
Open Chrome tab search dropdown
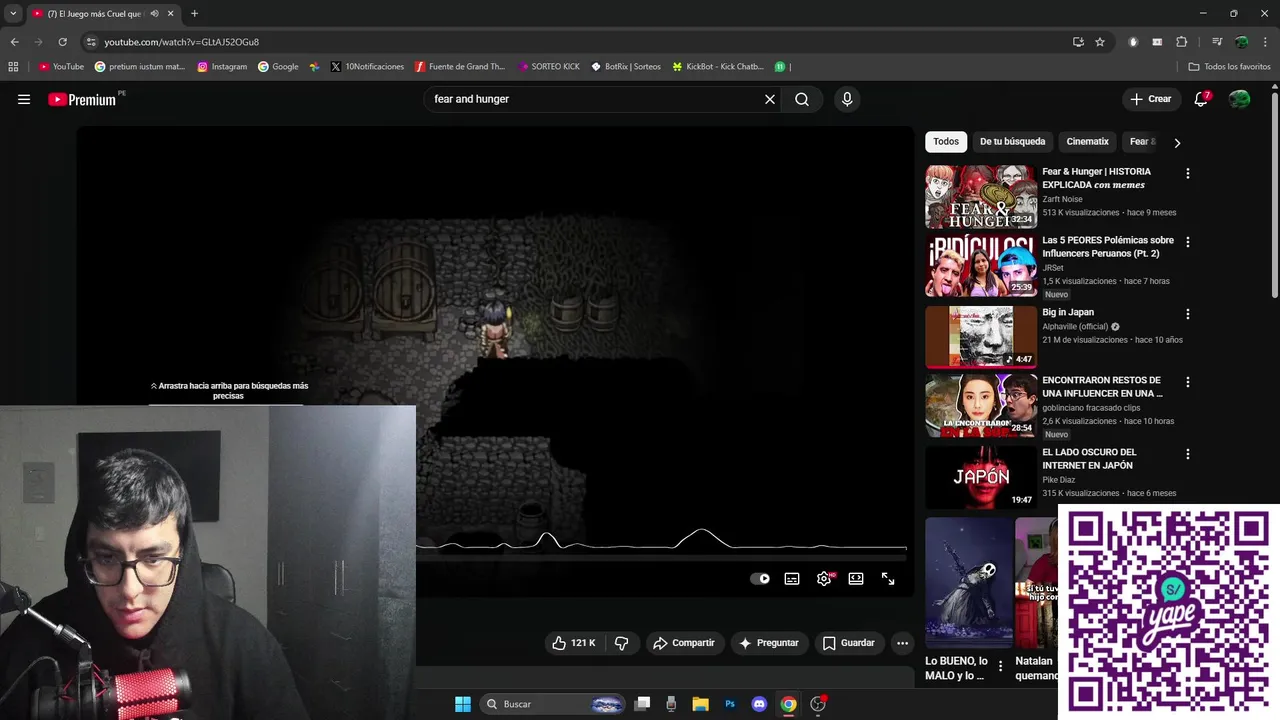coord(13,14)
